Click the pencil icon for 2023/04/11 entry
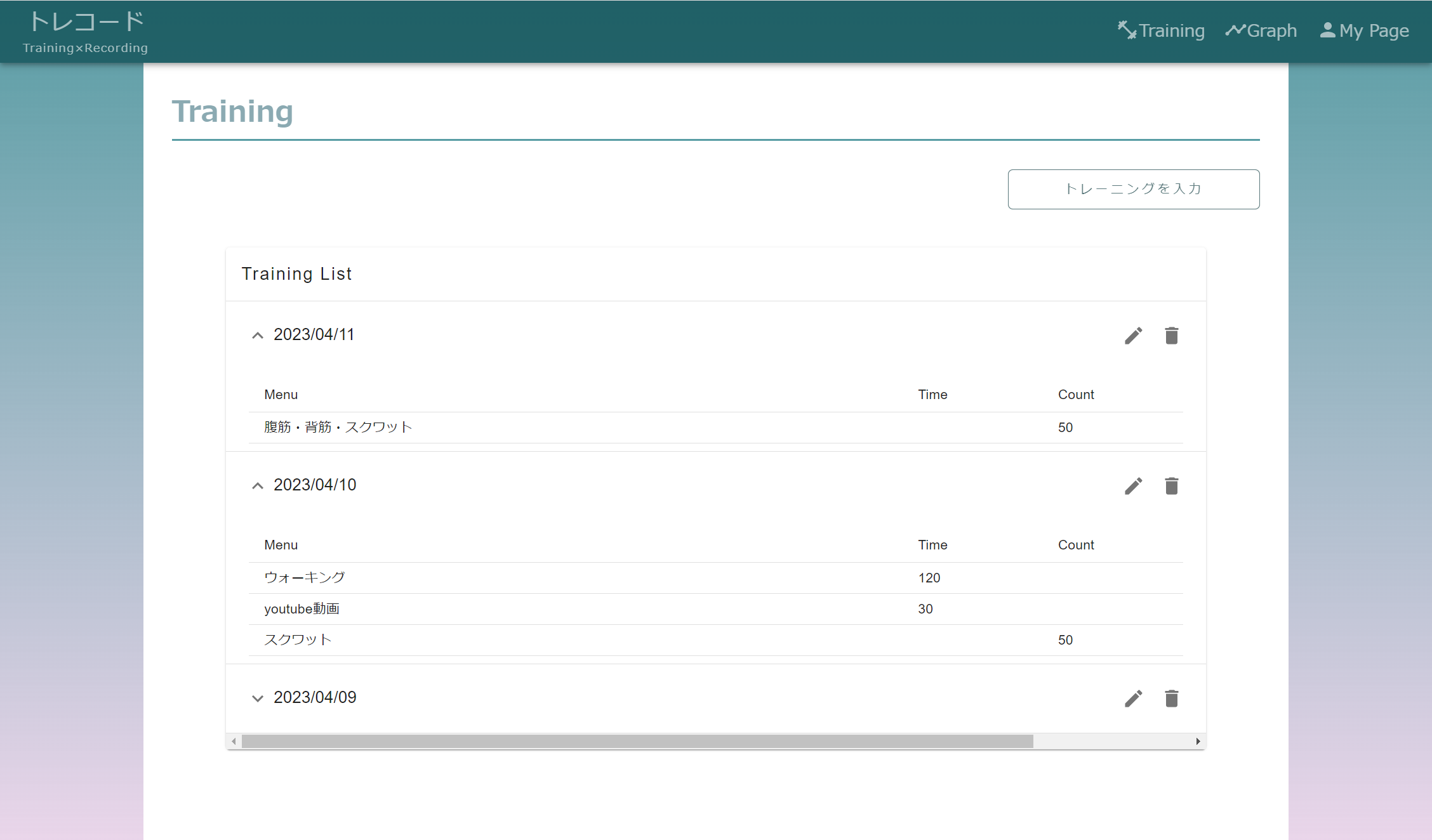This screenshot has width=1432, height=840. click(x=1134, y=335)
